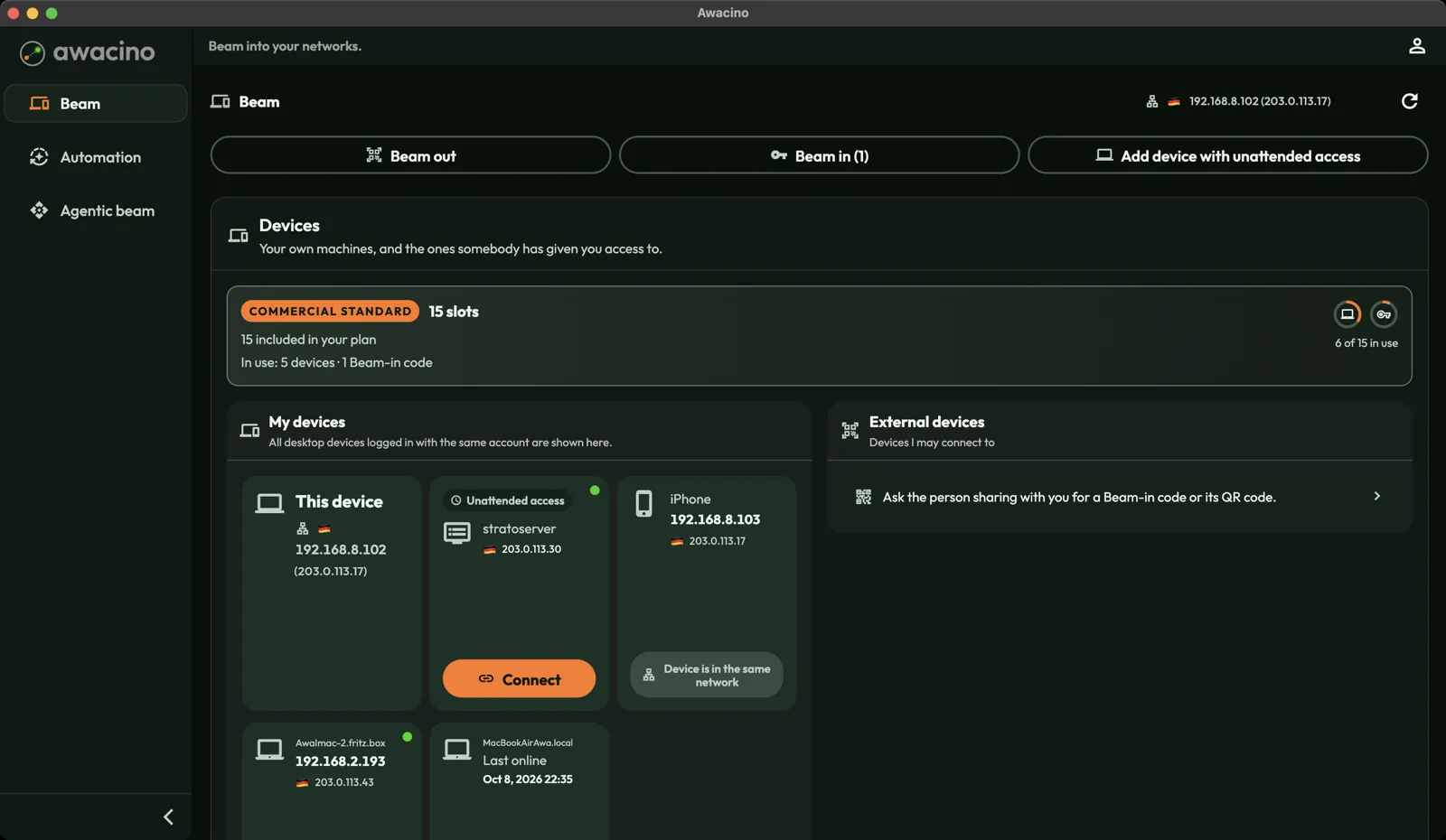Open the user account icon
This screenshot has width=1446, height=840.
click(1416, 46)
